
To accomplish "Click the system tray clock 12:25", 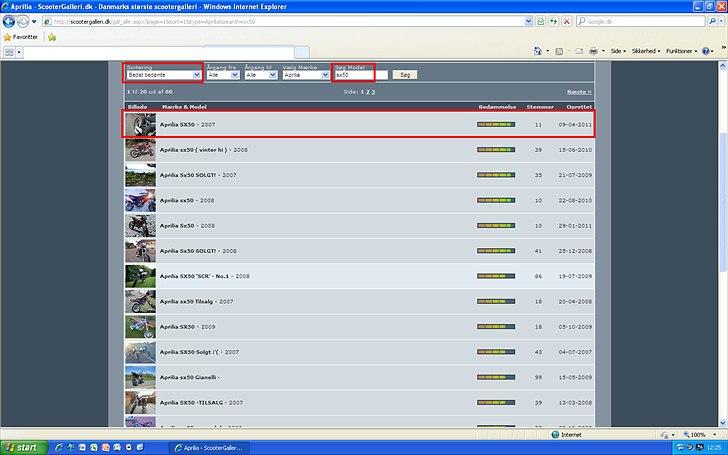I will point(714,448).
